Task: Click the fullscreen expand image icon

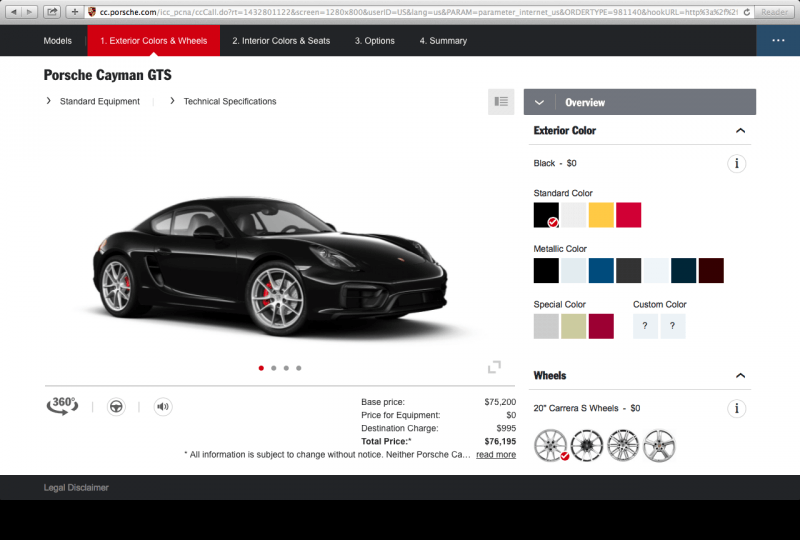Action: pos(494,367)
